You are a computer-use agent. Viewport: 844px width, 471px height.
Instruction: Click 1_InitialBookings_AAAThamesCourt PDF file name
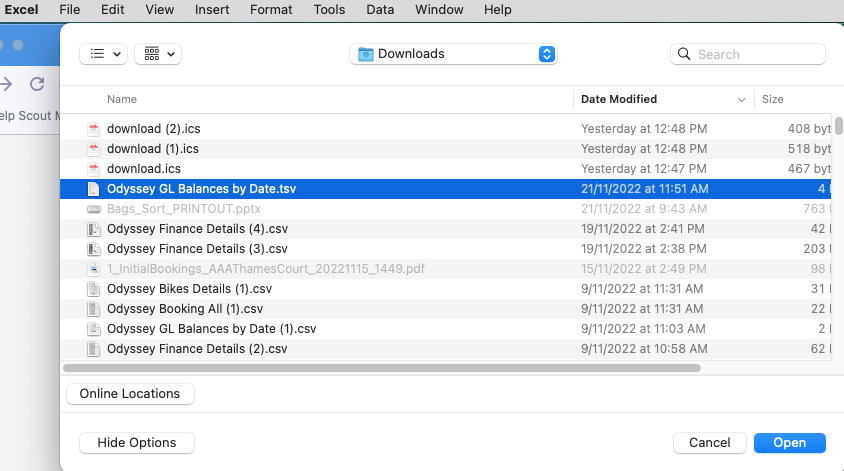click(266, 269)
